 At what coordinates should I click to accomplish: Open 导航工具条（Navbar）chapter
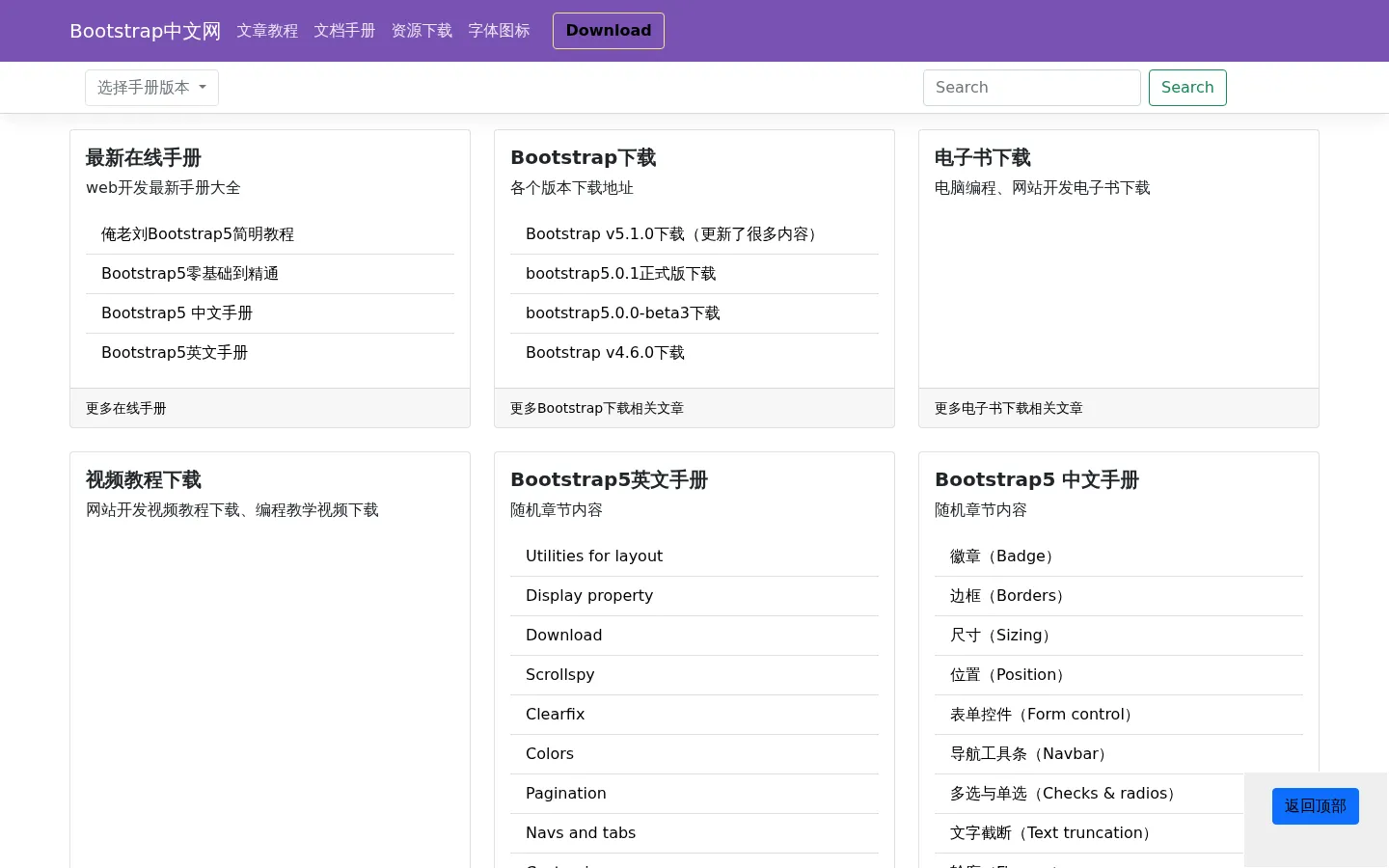coord(1031,754)
